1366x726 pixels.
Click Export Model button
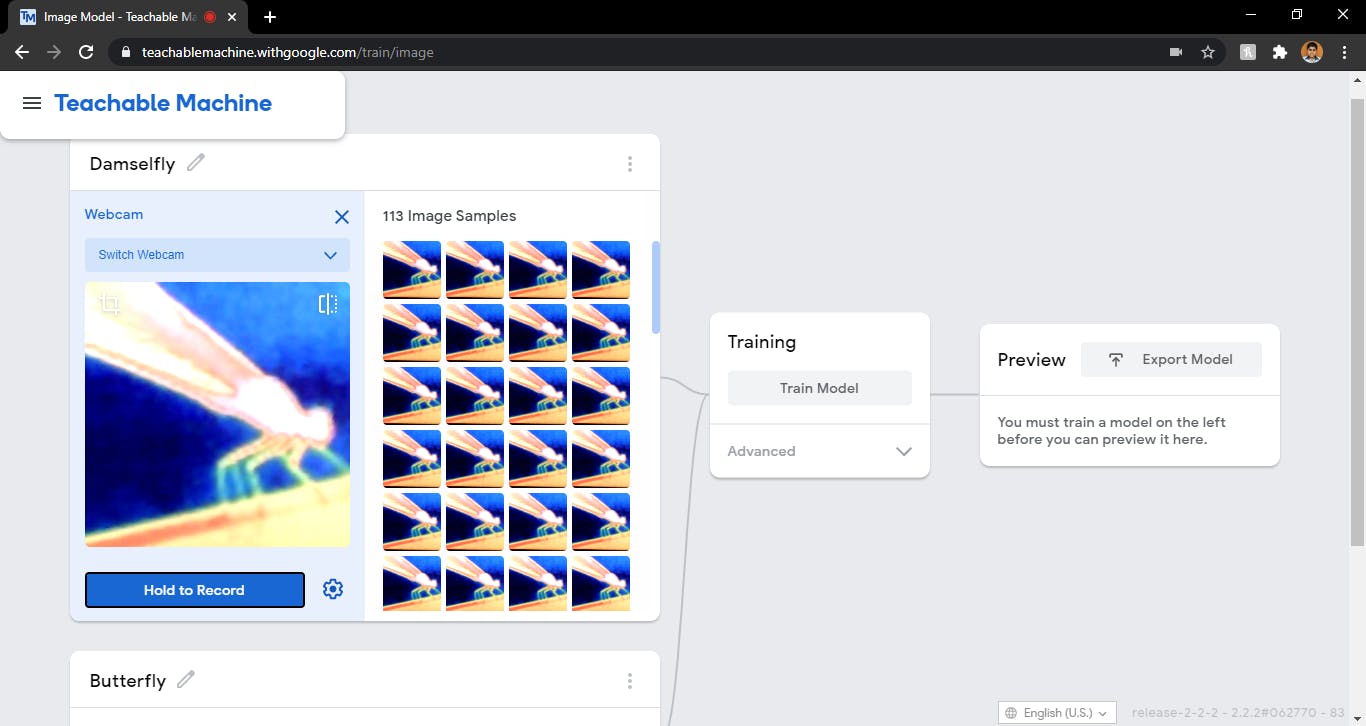tap(1171, 359)
